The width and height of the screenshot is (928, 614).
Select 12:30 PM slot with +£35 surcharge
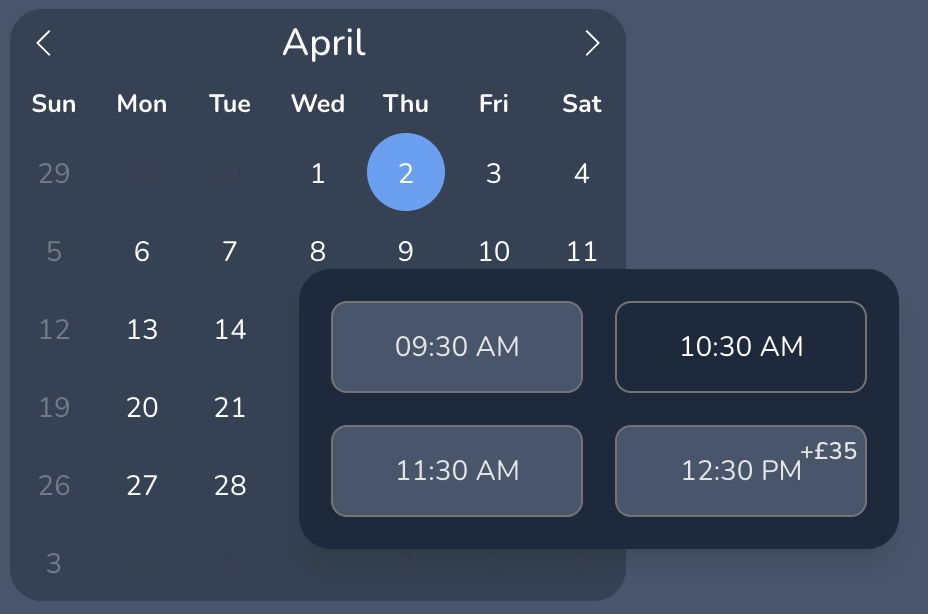click(x=741, y=471)
